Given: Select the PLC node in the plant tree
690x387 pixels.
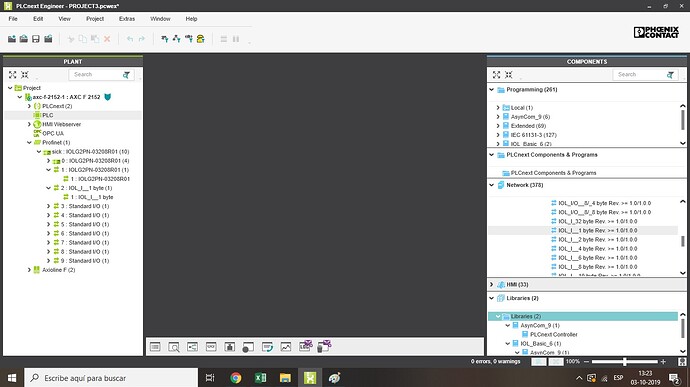Looking at the screenshot, I should pos(48,115).
